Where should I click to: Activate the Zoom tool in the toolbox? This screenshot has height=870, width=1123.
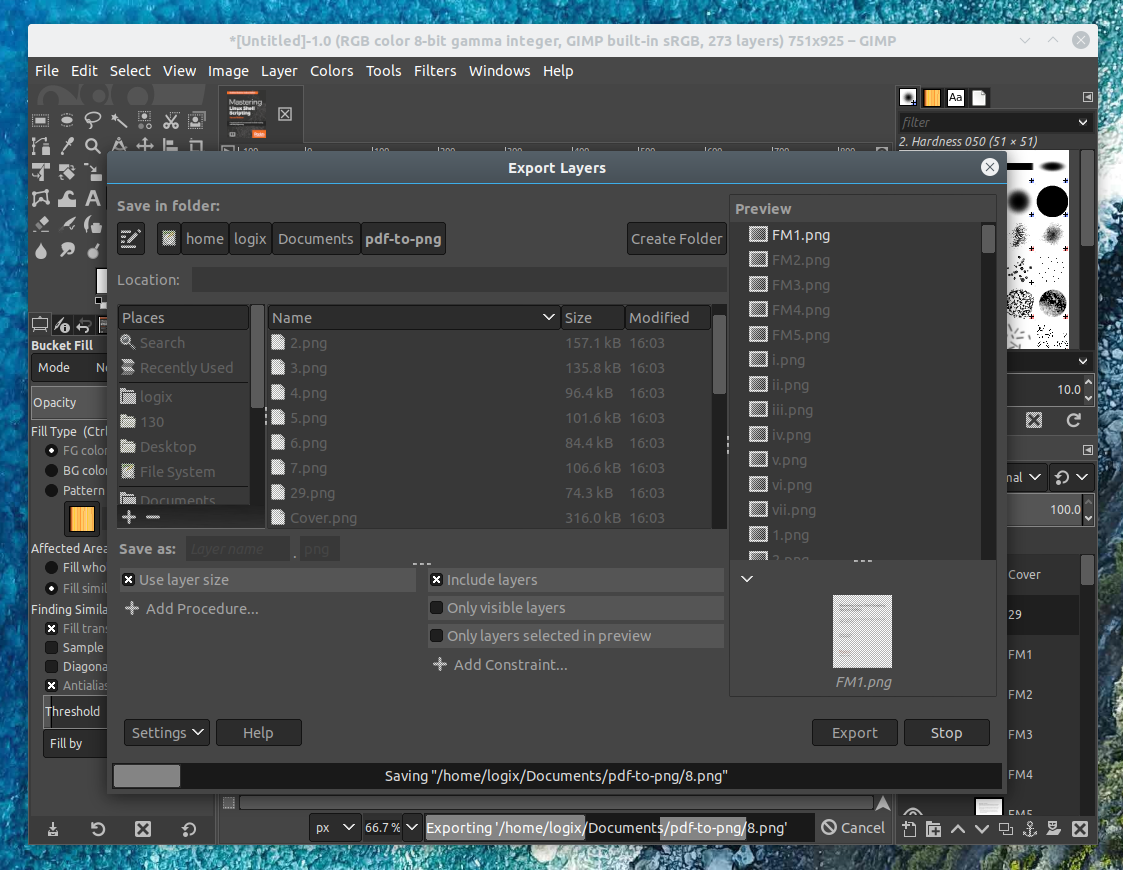click(x=92, y=146)
